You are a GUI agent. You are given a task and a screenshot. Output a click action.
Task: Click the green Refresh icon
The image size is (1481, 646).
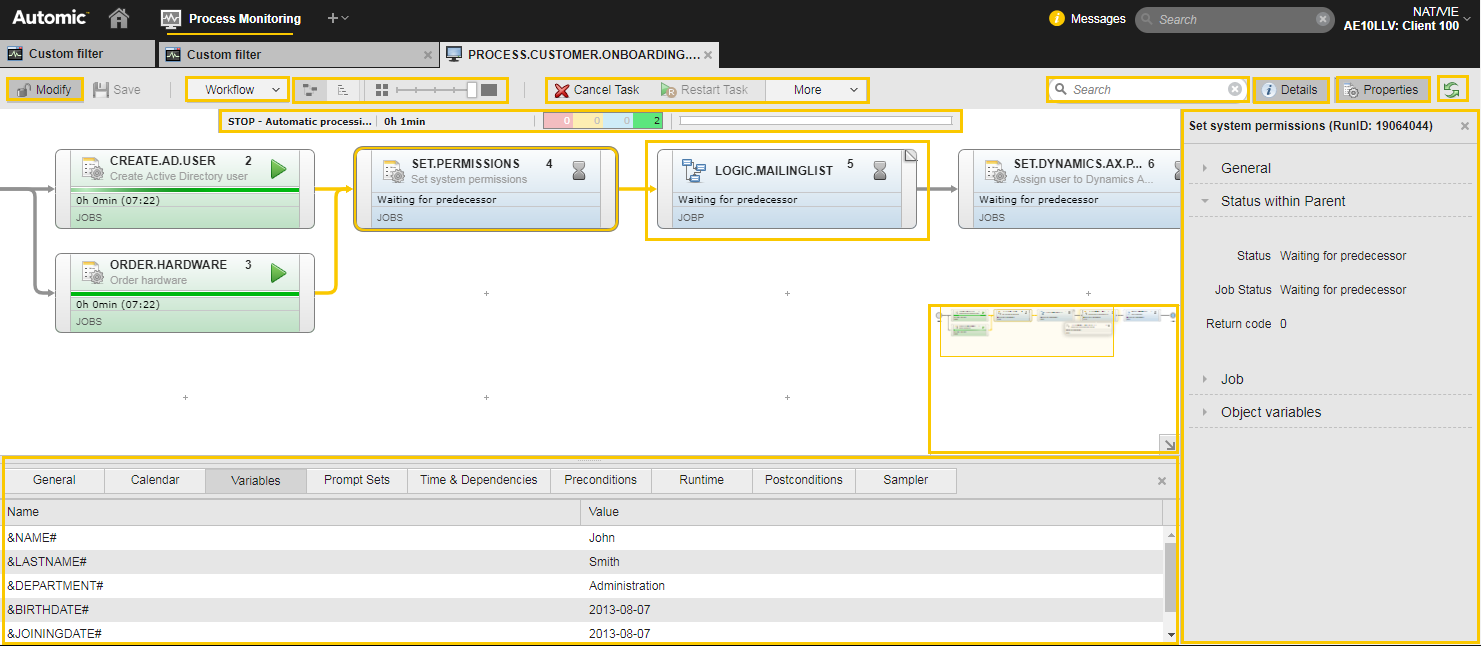pyautogui.click(x=1453, y=90)
